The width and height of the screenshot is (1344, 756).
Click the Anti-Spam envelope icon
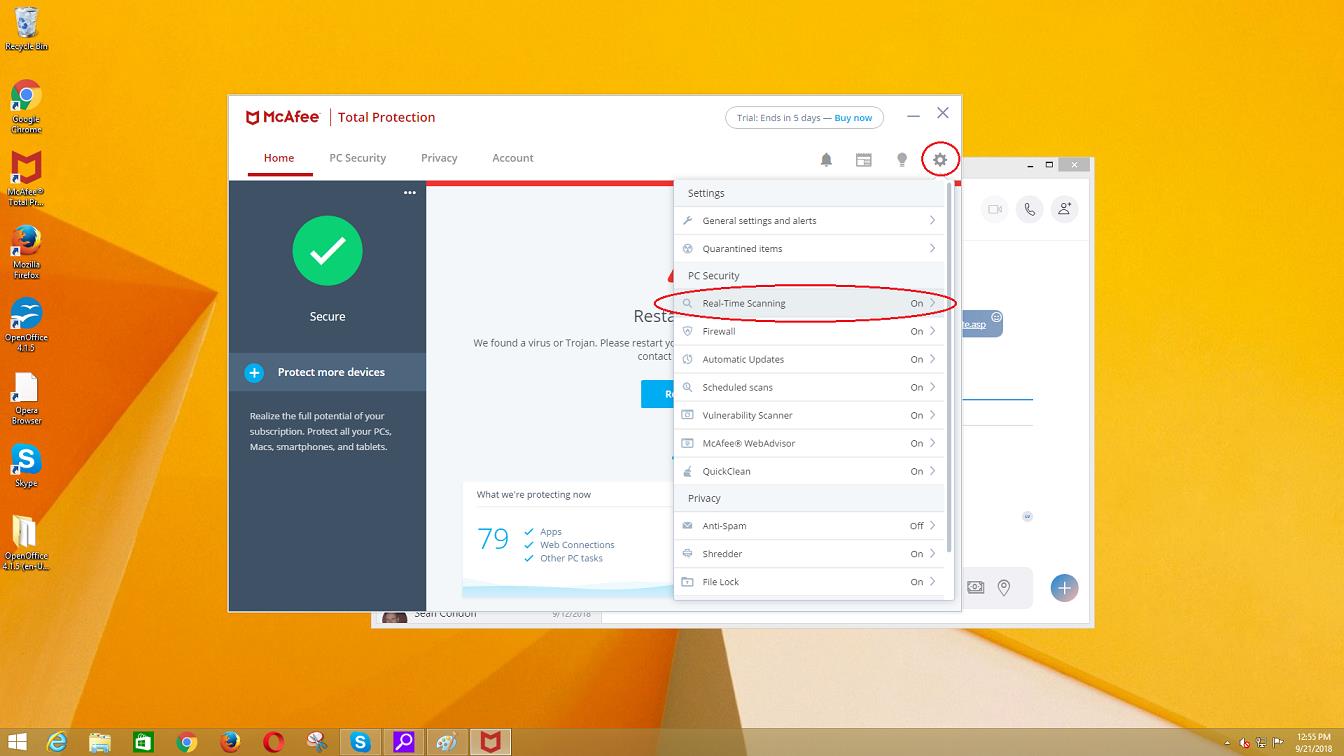(x=687, y=526)
